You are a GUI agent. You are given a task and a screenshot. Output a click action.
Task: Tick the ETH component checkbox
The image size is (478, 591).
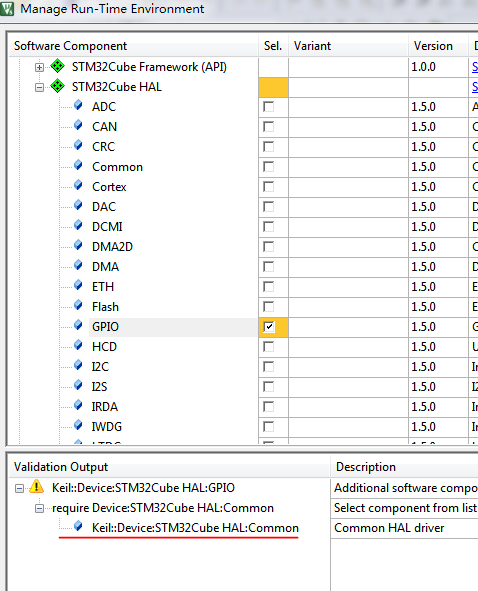(x=269, y=286)
